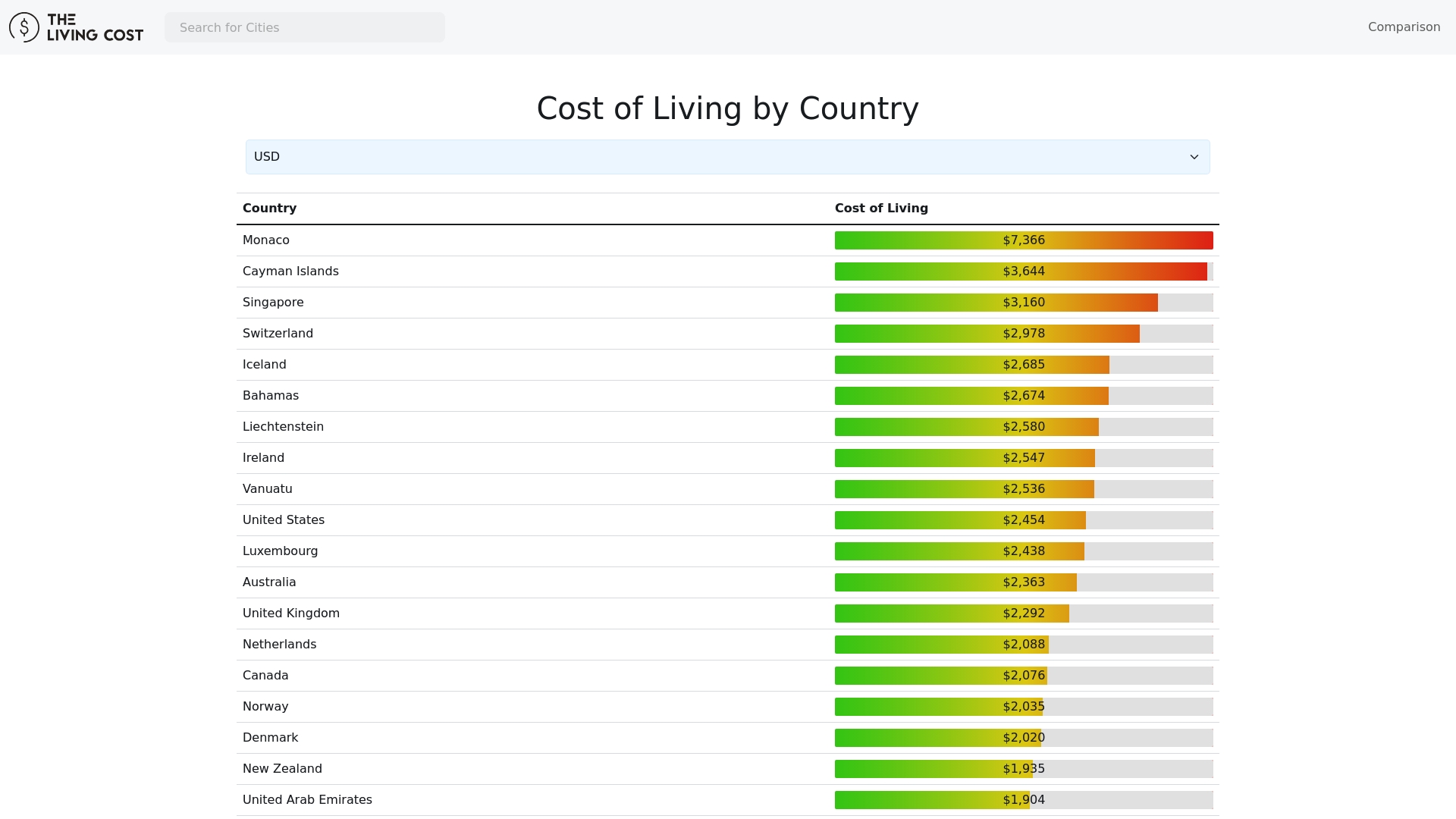Click the Search for Cities field
Image resolution: width=1456 pixels, height=819 pixels.
coord(304,27)
